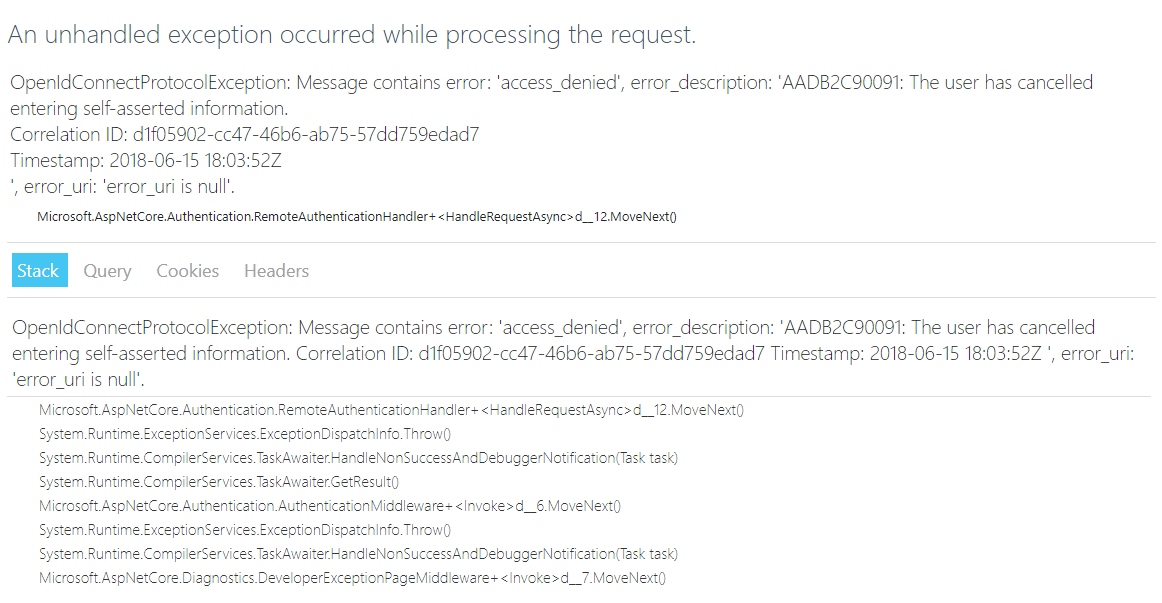The width and height of the screenshot is (1162, 603).
Task: Select DeveloperExceptionPageMiddleware Invoke d__7 frame
Action: [352, 578]
